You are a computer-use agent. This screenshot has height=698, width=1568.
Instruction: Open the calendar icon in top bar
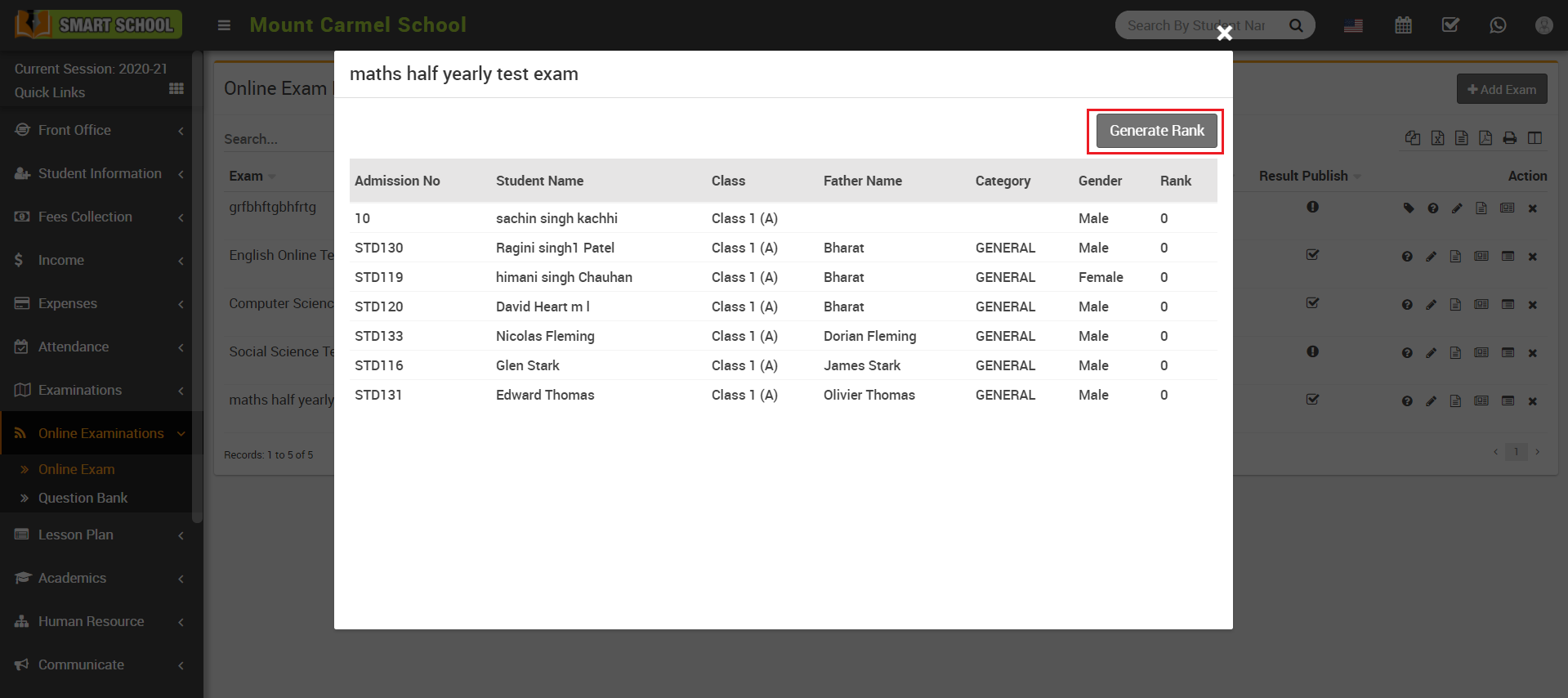click(x=1403, y=25)
